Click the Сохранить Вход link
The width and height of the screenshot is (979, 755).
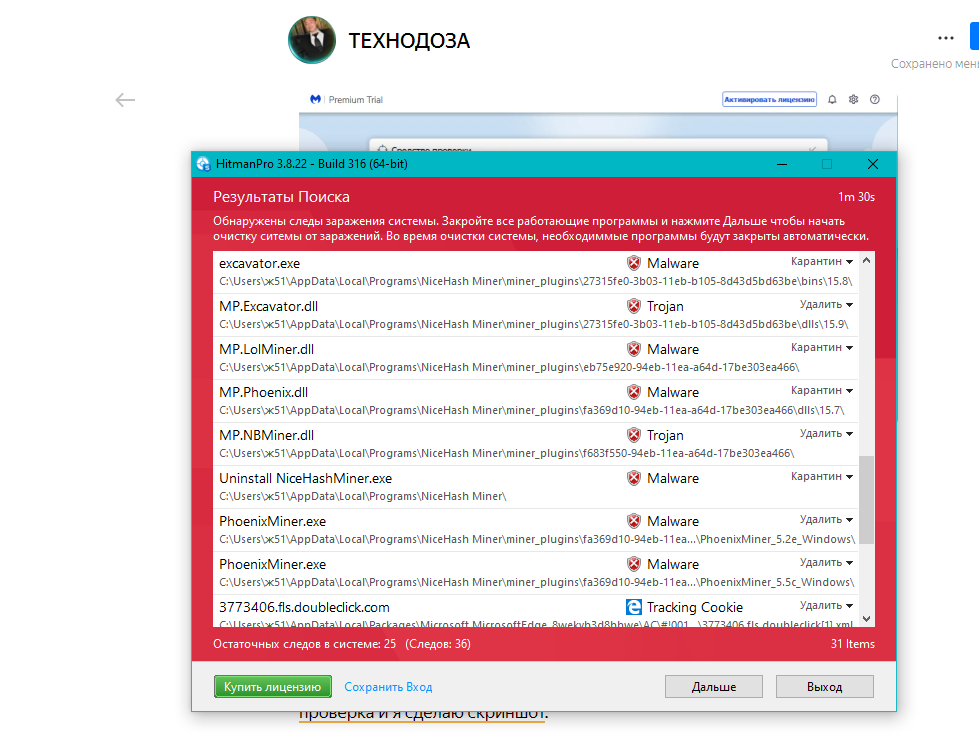tap(388, 687)
